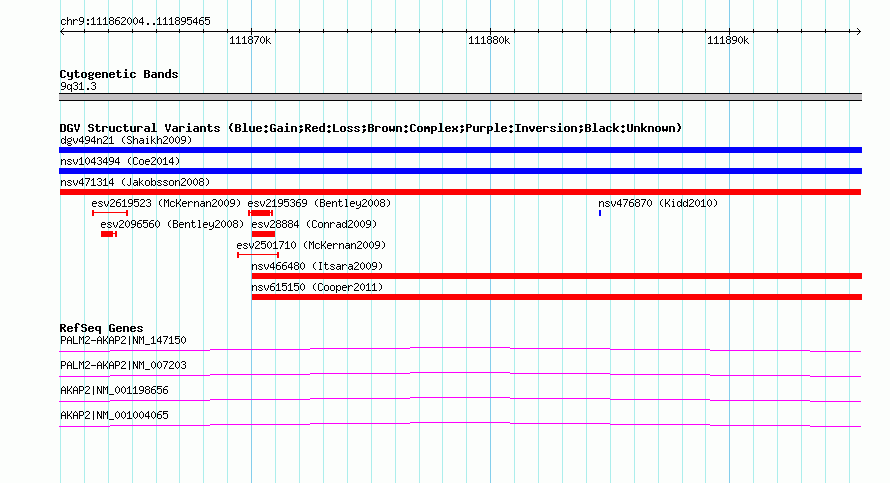Screen dimensions: 890x483
Task: Open nsv1043494 (Coe2014) variant label
Action: coord(120,161)
